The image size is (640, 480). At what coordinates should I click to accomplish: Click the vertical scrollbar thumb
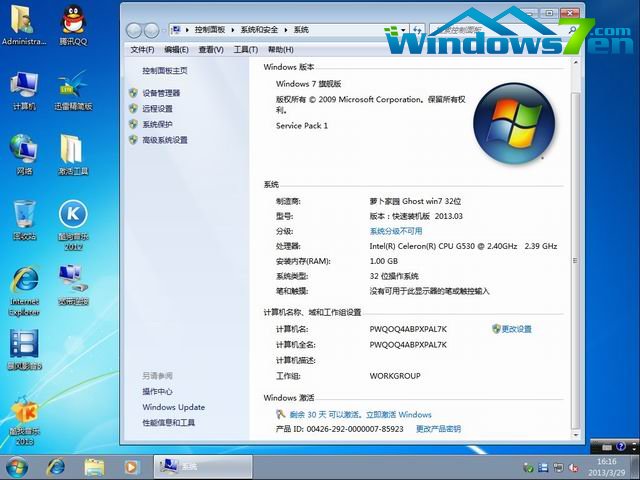tap(575, 260)
